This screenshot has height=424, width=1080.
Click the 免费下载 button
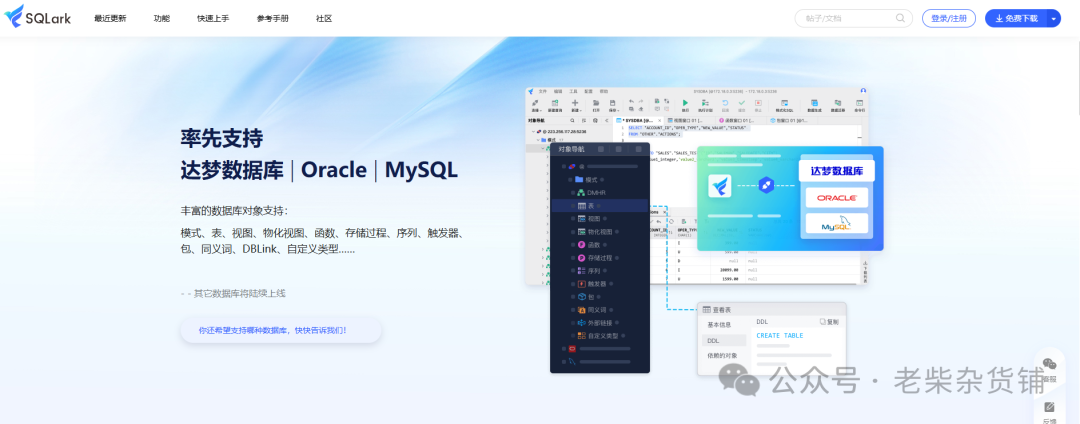[1016, 19]
